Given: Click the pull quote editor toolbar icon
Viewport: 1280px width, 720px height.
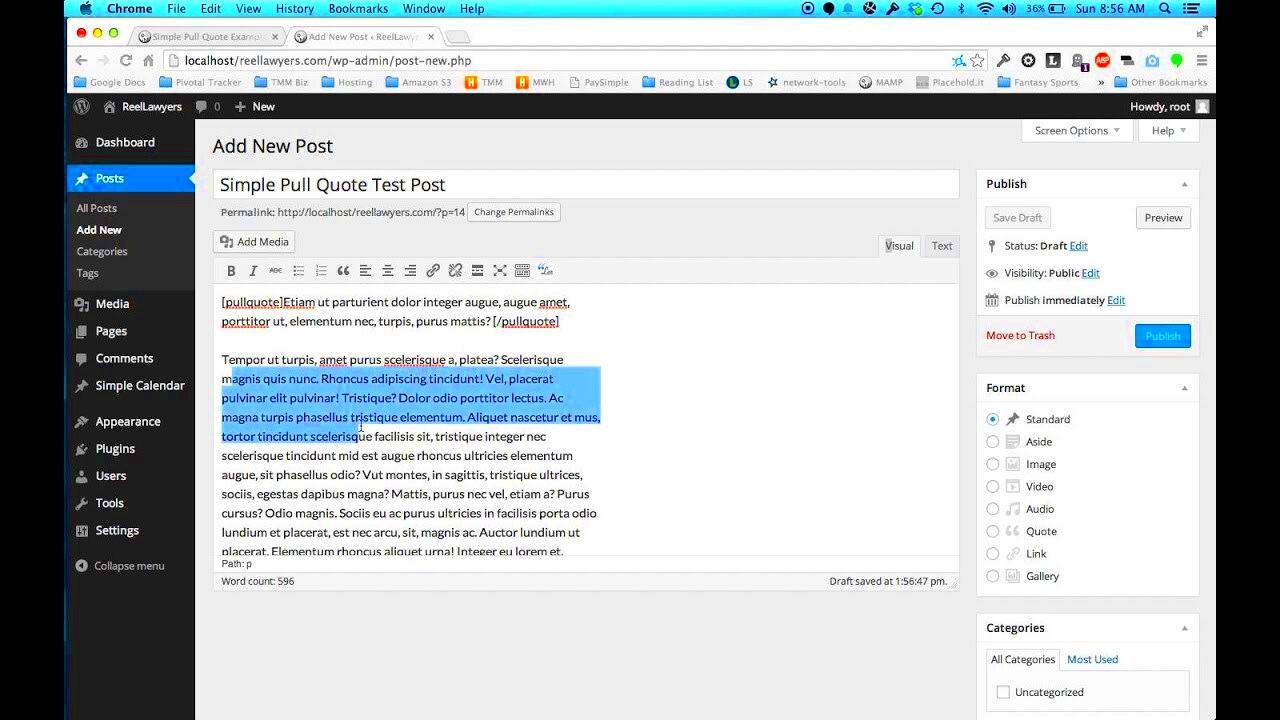Looking at the screenshot, I should click(545, 271).
